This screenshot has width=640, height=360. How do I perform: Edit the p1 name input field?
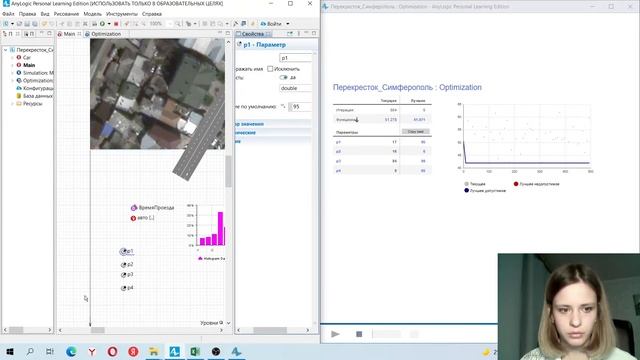pos(296,58)
